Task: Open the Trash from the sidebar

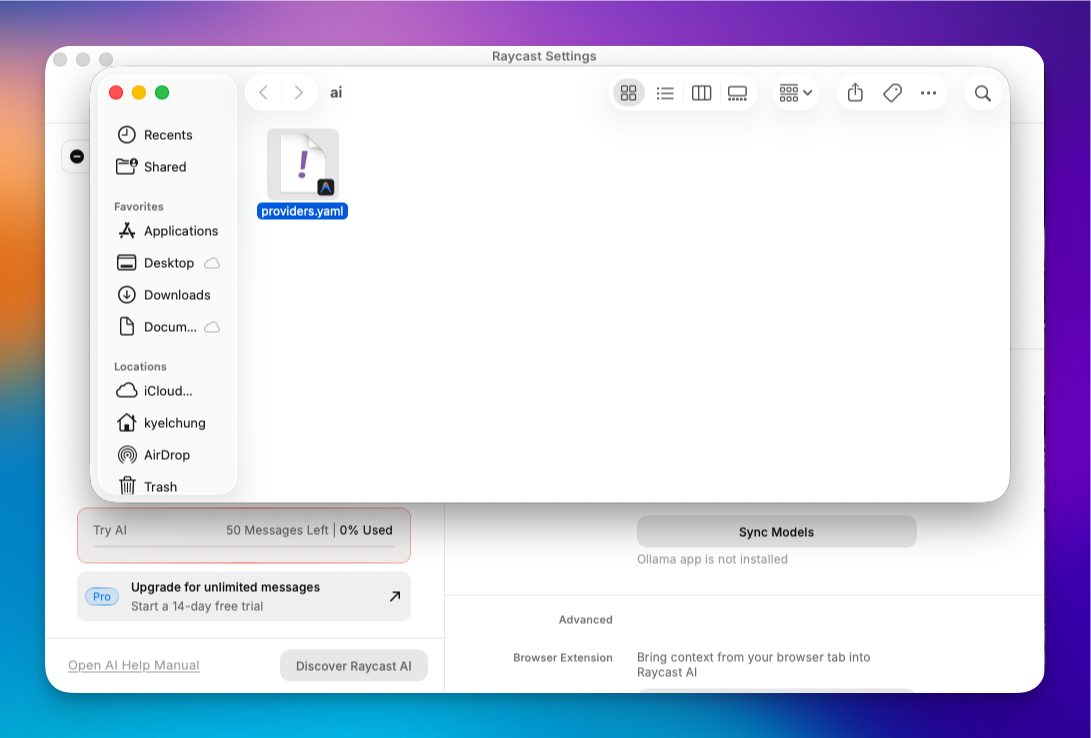Action: tap(159, 486)
